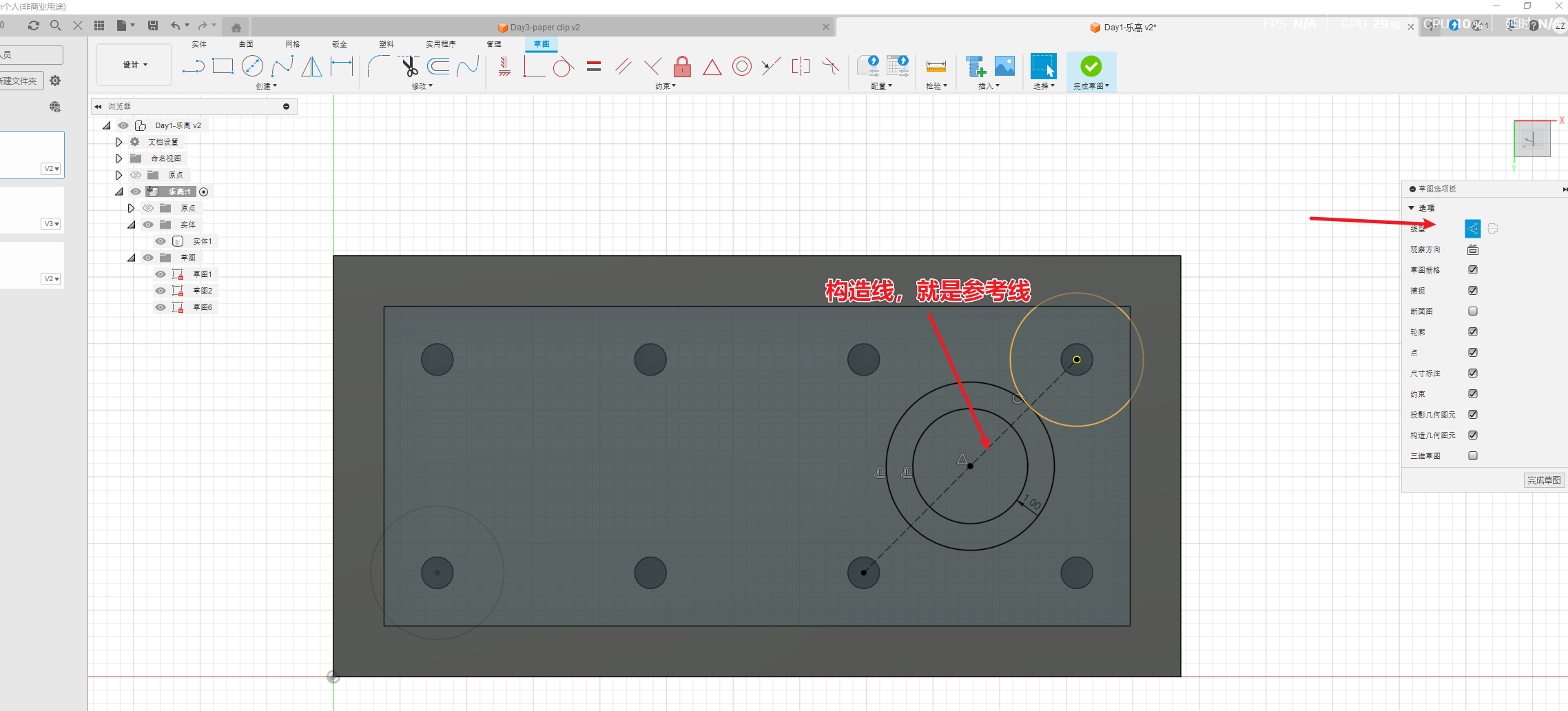Click the Equal constraint icon
This screenshot has width=1568, height=711.
point(594,67)
